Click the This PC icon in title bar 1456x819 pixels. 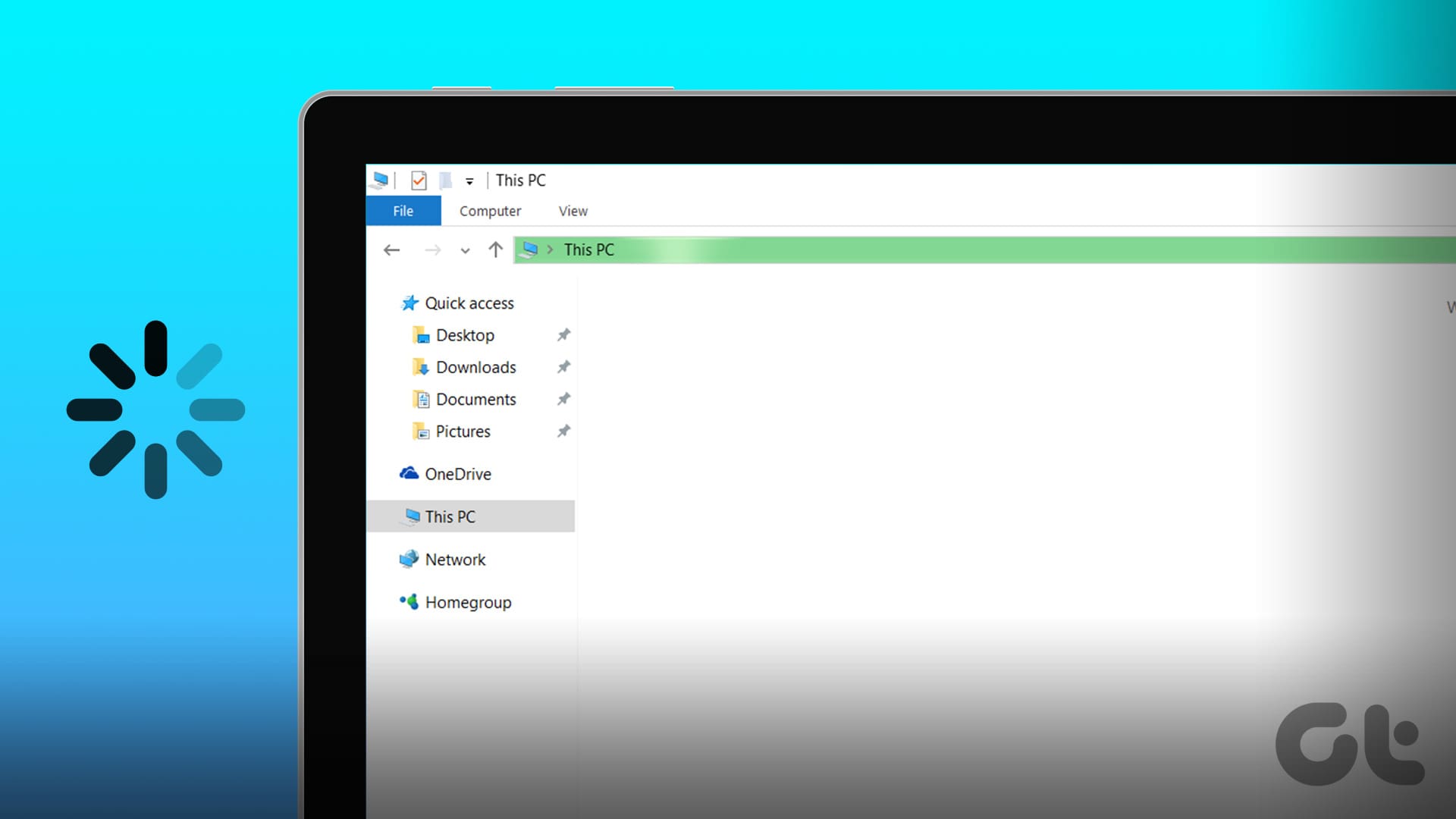tap(381, 180)
